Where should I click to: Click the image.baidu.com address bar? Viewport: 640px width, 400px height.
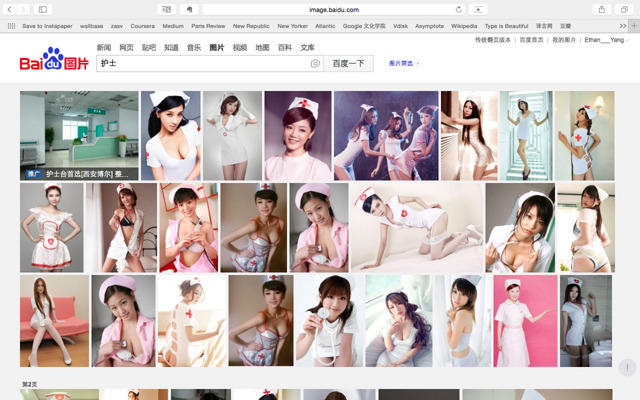click(332, 9)
